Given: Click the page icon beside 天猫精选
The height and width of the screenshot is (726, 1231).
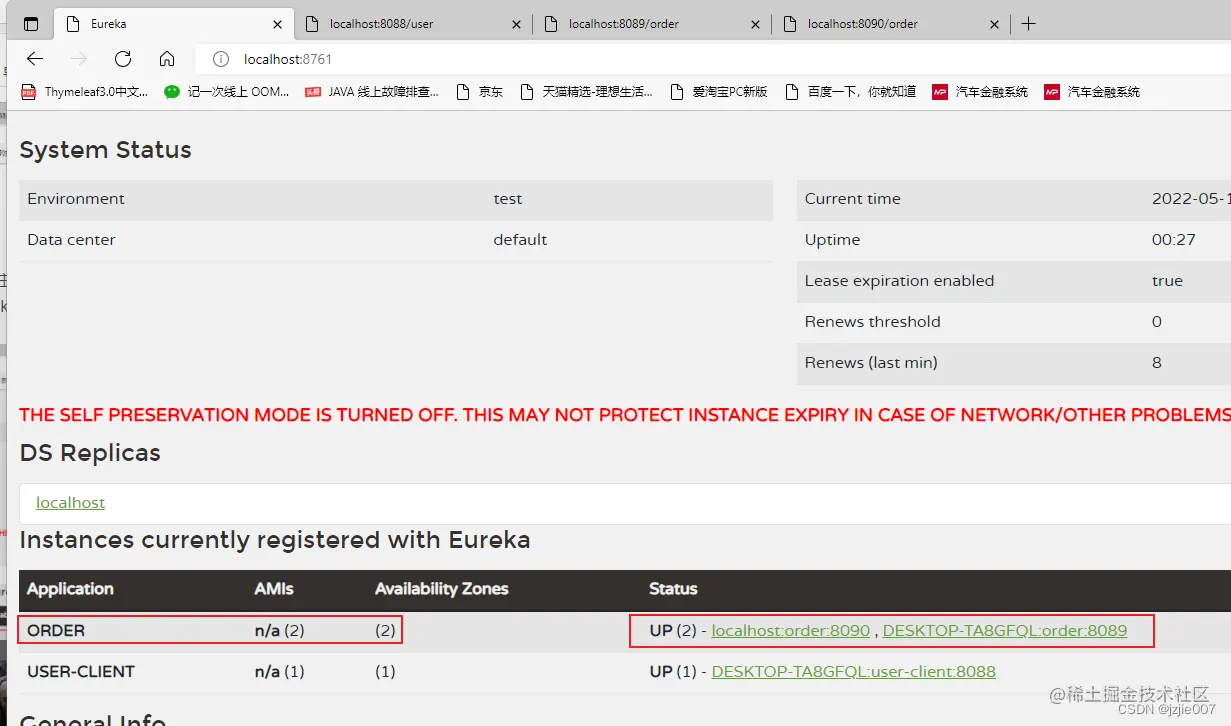Looking at the screenshot, I should [527, 92].
